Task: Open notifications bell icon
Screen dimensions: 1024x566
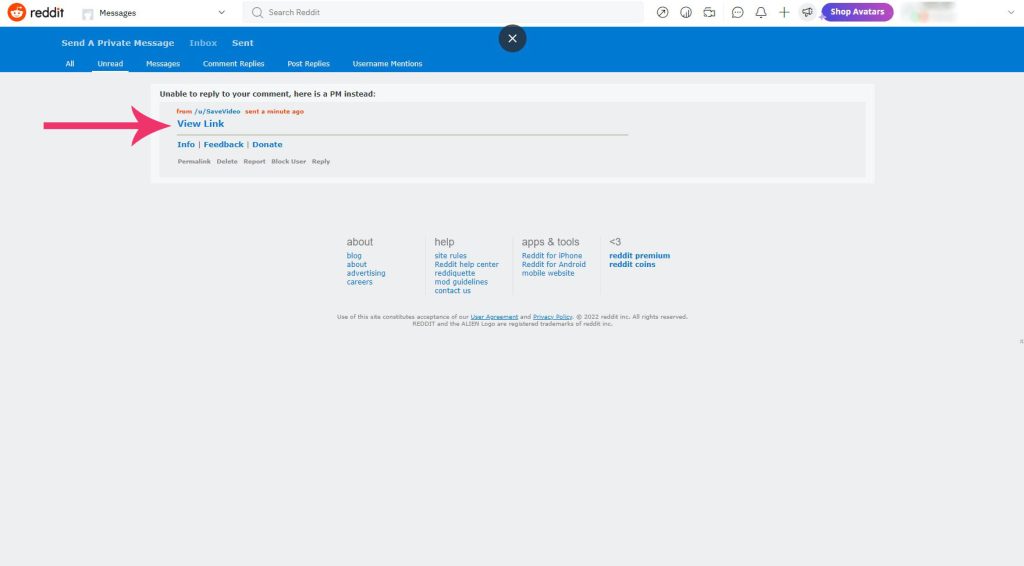Action: tap(761, 13)
